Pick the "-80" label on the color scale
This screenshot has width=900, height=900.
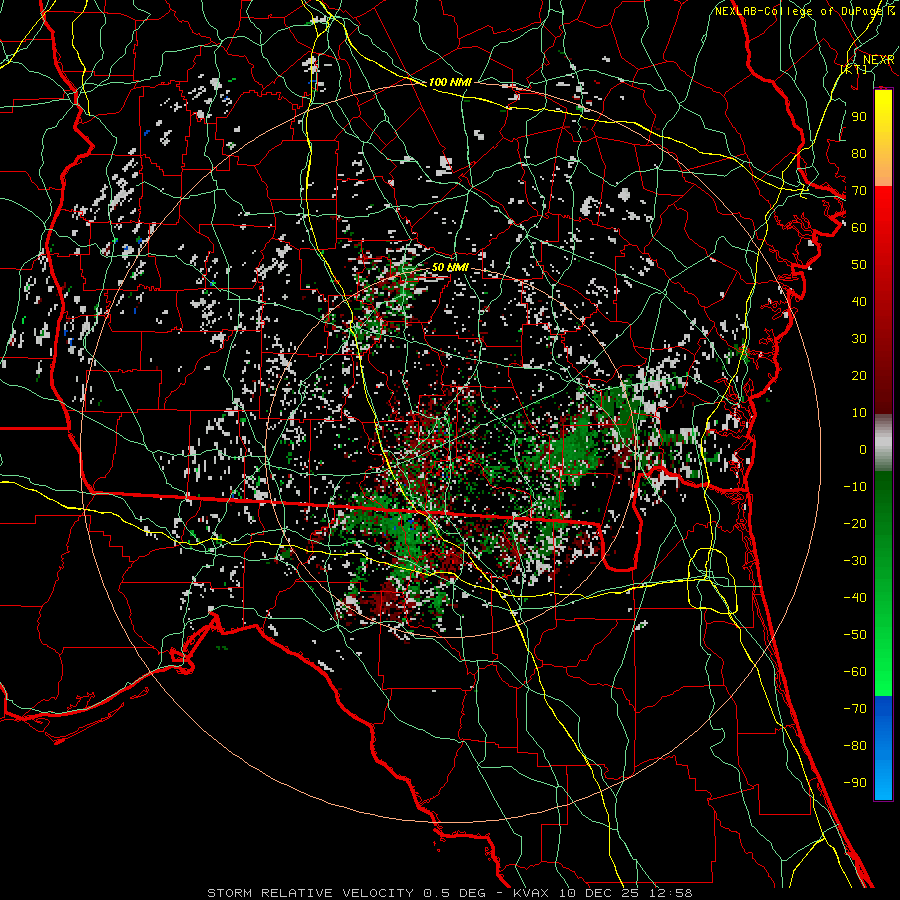coord(855,746)
